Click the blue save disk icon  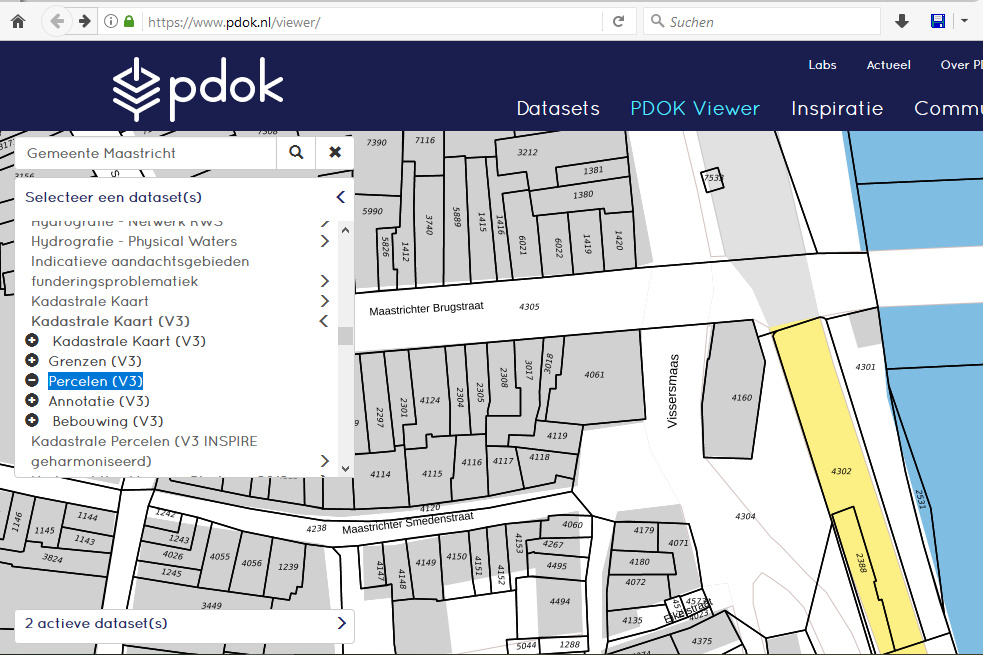(x=938, y=21)
